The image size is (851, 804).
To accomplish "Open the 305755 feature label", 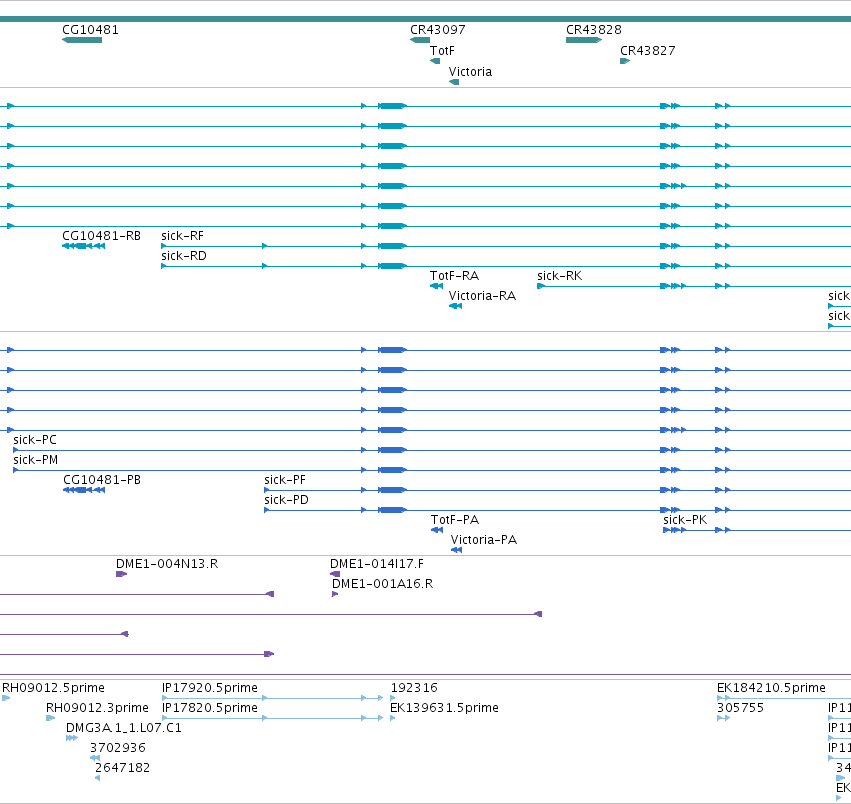I will click(740, 708).
